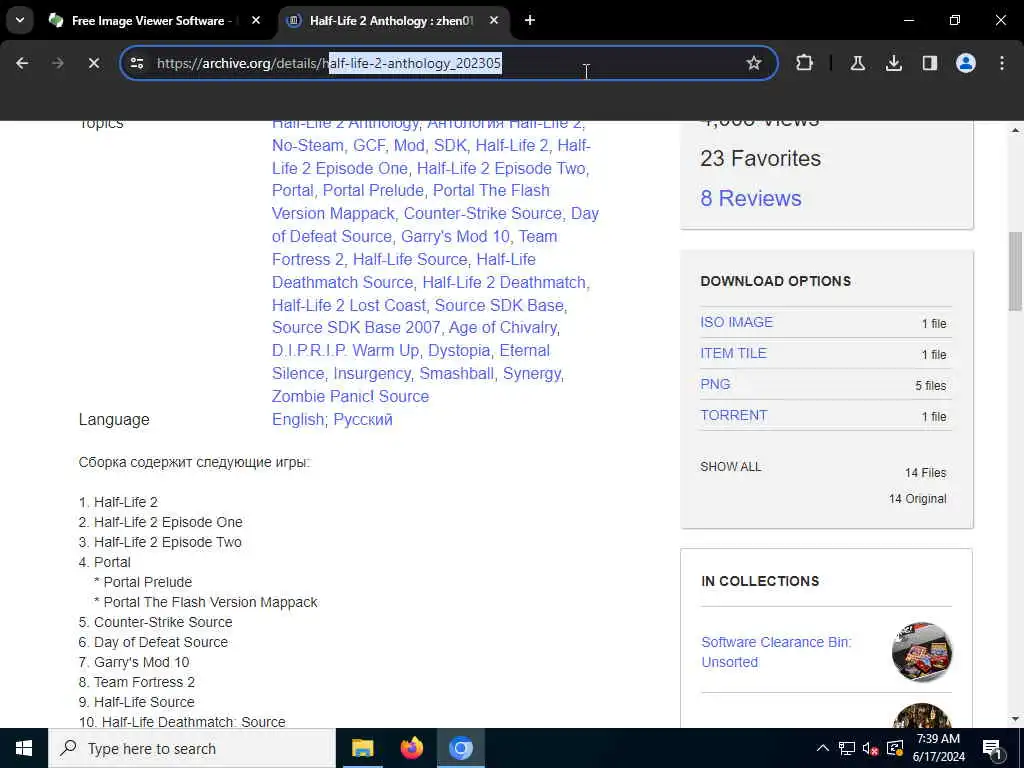Click the browser forward arrow
This screenshot has height=768, width=1024.
tap(58, 63)
